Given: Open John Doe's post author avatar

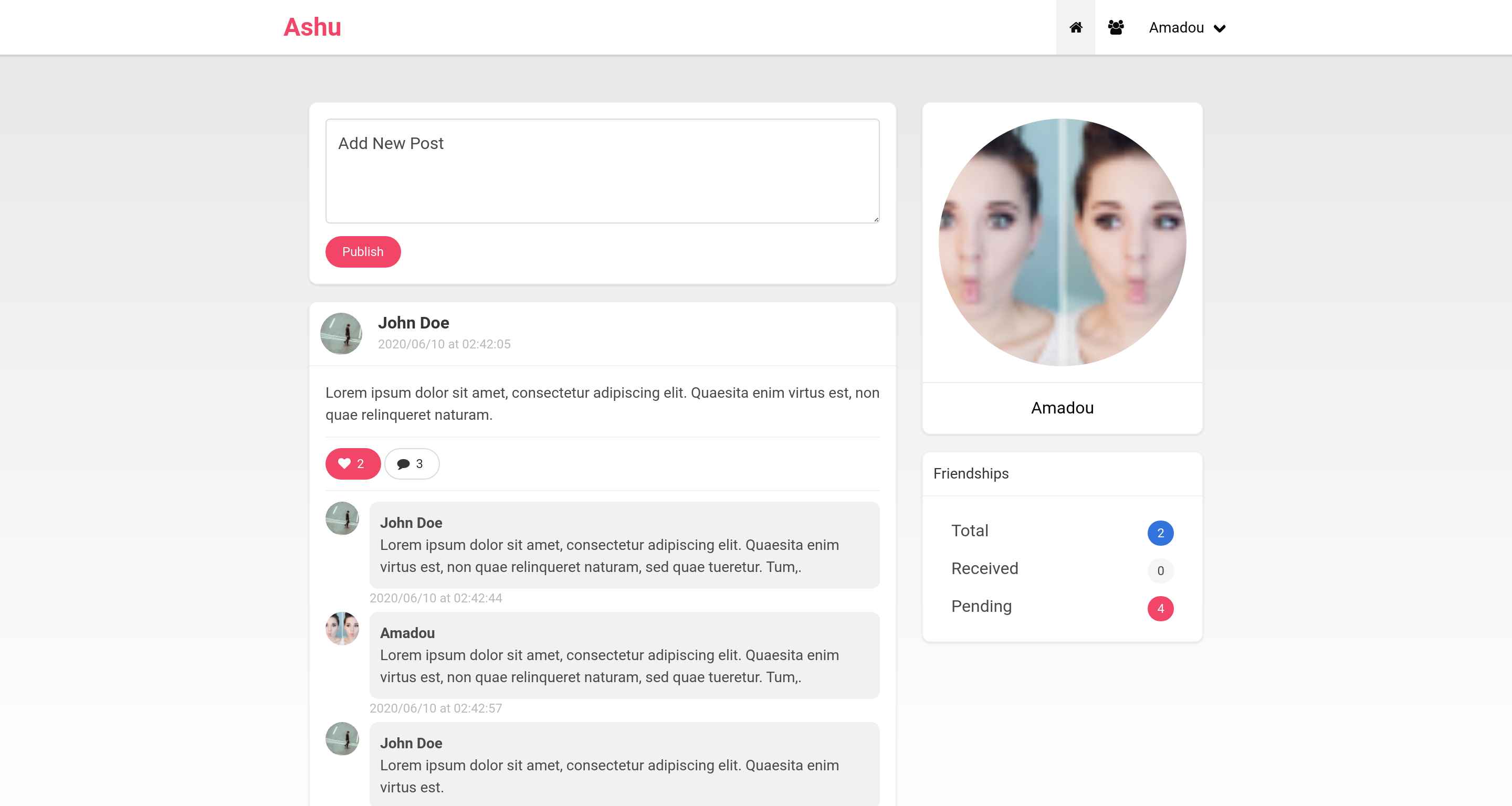Looking at the screenshot, I should point(341,333).
